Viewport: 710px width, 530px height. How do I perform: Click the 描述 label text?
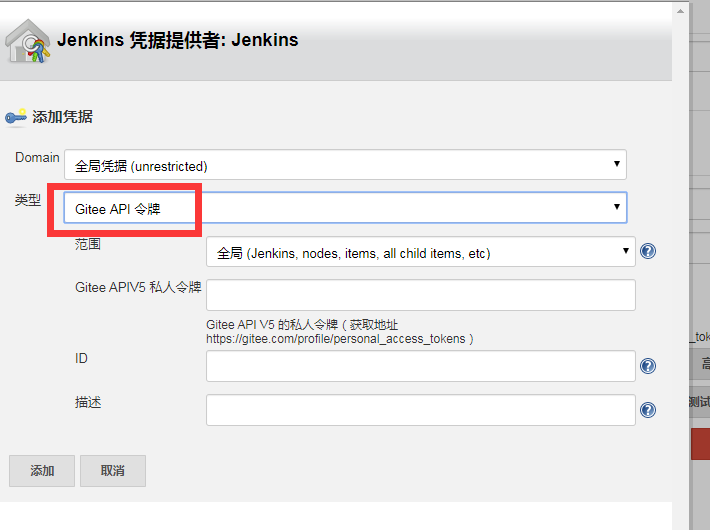tap(88, 402)
